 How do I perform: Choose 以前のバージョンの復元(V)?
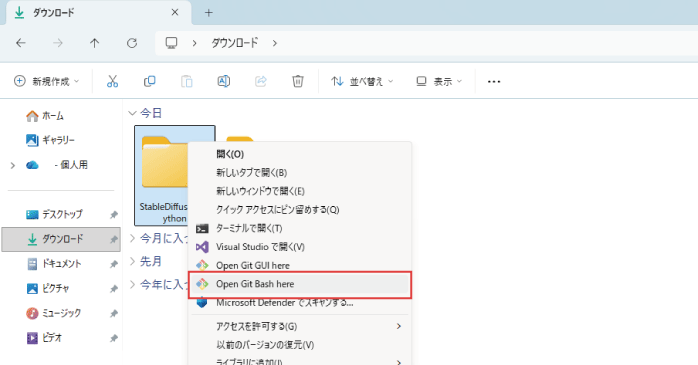point(299,345)
